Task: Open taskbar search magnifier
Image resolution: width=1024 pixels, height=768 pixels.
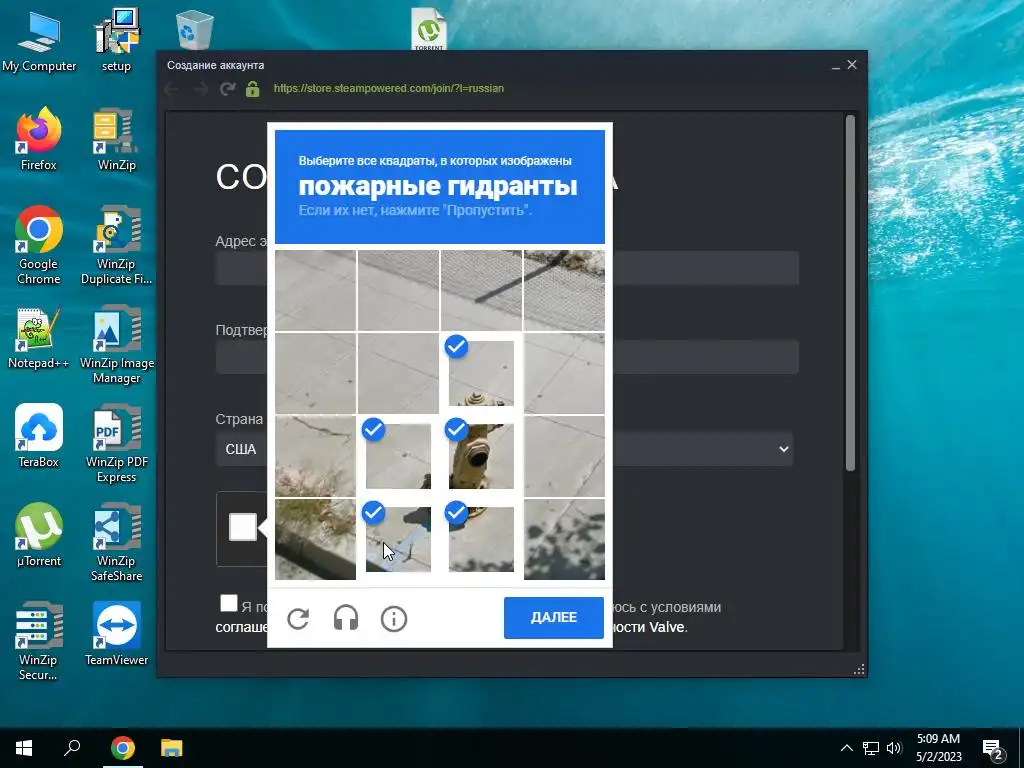Action: (x=72, y=748)
